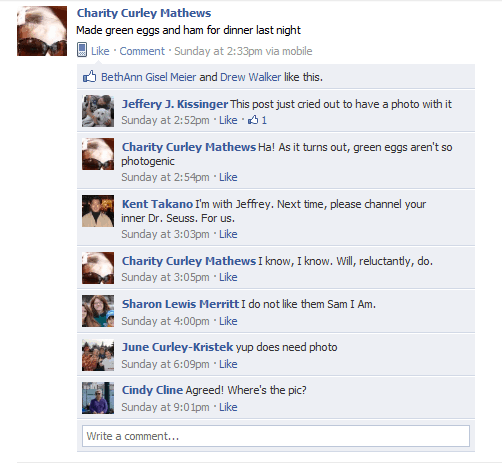Click Kent Takano's name link
502x471 pixels.
[157, 204]
